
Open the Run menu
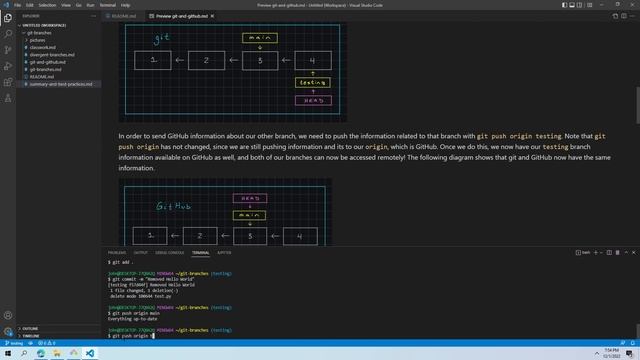pyautogui.click(x=91, y=5)
